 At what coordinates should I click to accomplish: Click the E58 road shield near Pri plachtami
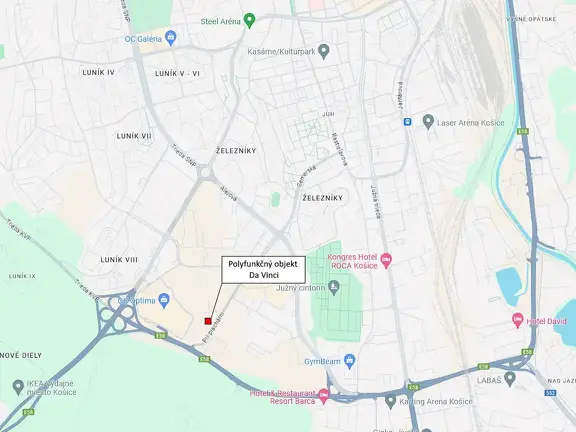click(x=205, y=359)
